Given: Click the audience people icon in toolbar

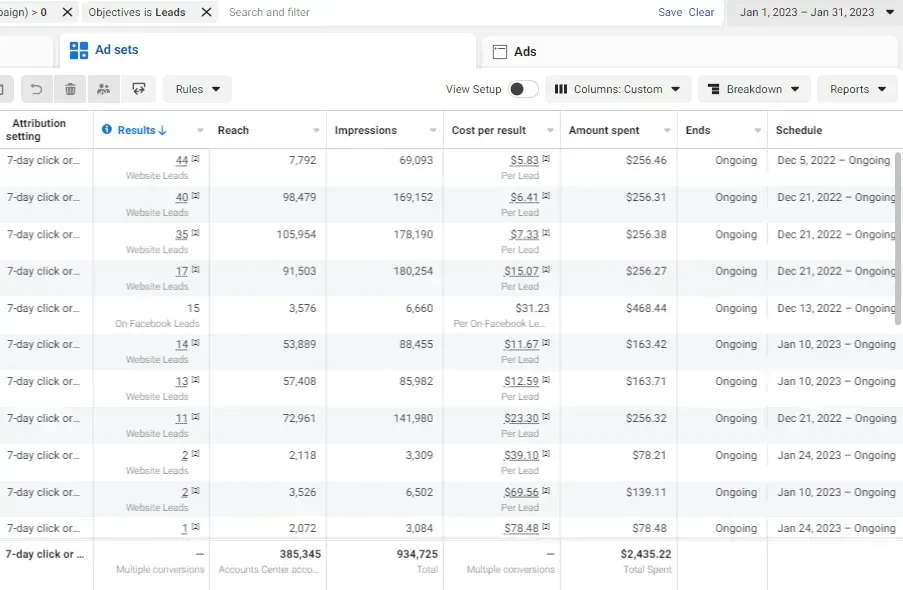Looking at the screenshot, I should [104, 89].
